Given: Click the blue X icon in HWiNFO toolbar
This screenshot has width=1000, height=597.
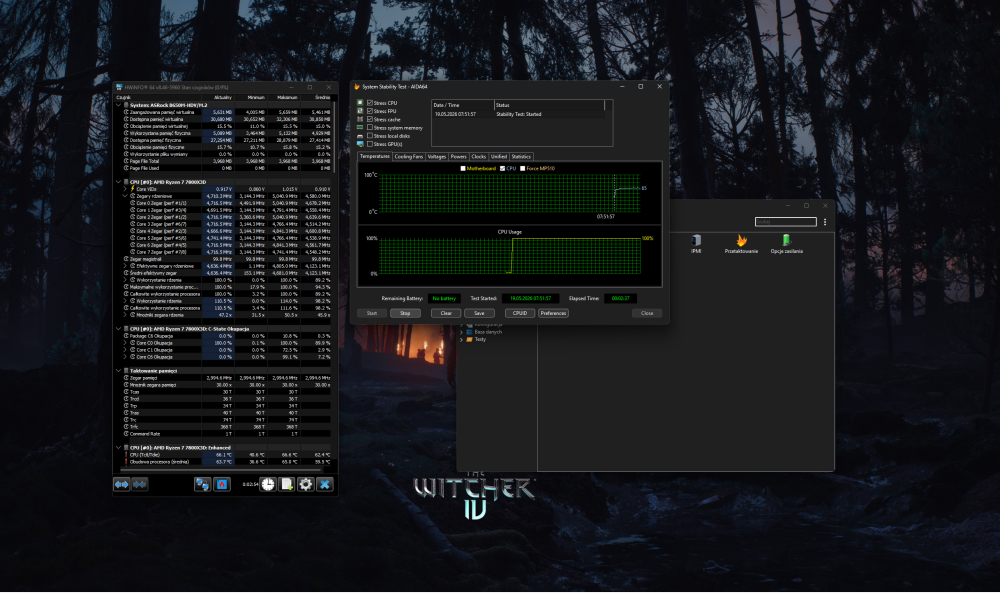Looking at the screenshot, I should click(x=325, y=485).
